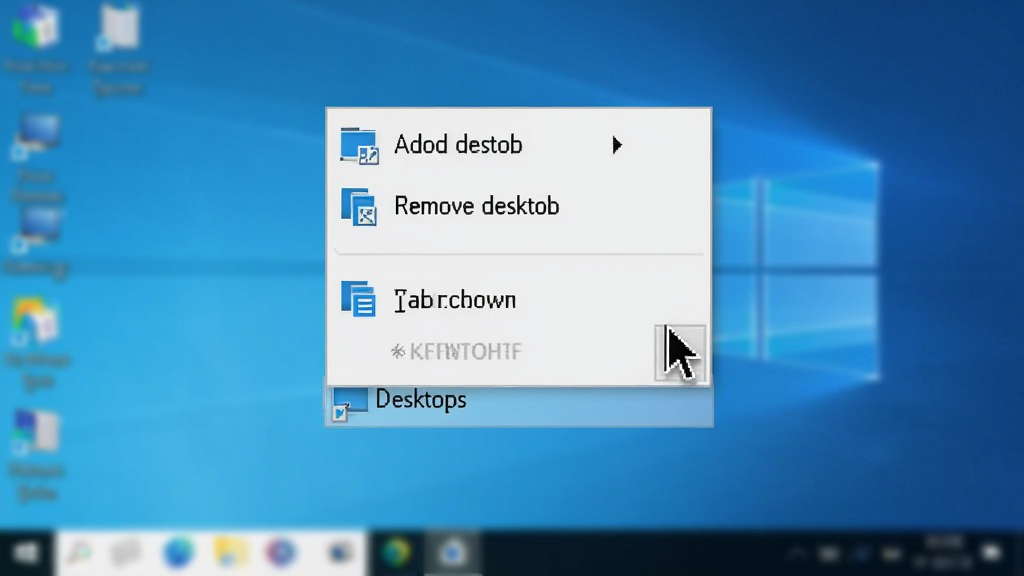Open the 'Adod destob' menu entry
Image resolution: width=1024 pixels, height=576 pixels.
519,144
